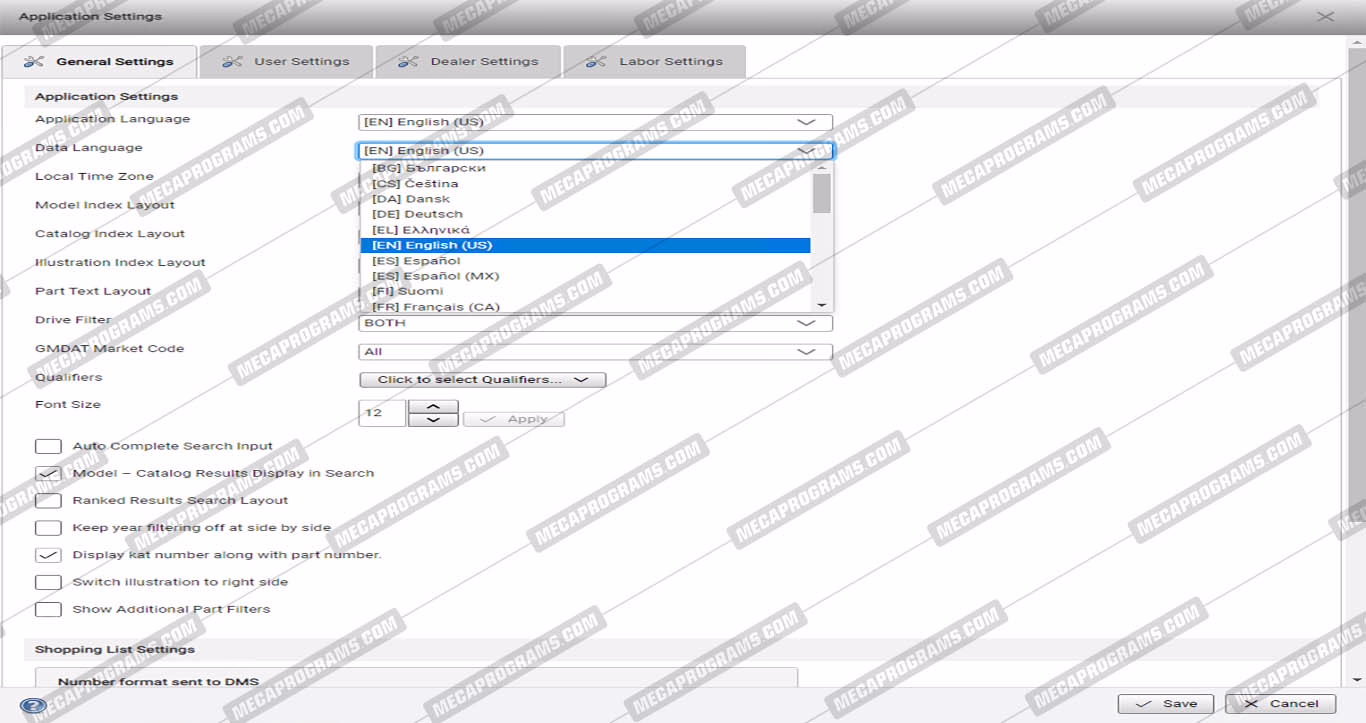The width and height of the screenshot is (1366, 723).
Task: Click the wrench icon on User Settings tab
Action: (x=232, y=62)
